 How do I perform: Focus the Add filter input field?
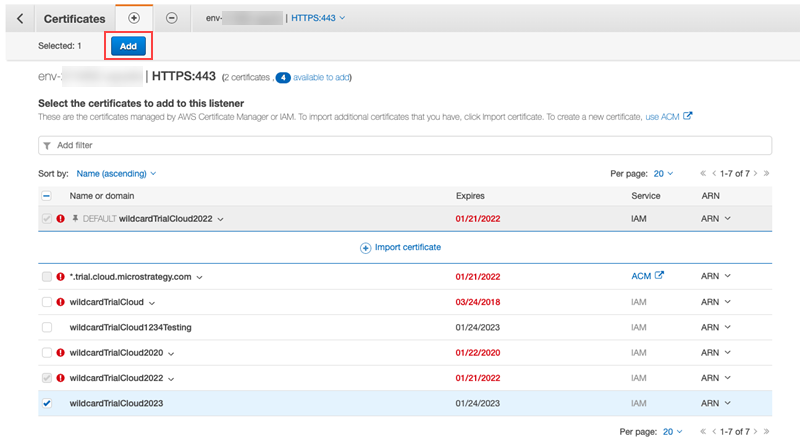[x=400, y=146]
